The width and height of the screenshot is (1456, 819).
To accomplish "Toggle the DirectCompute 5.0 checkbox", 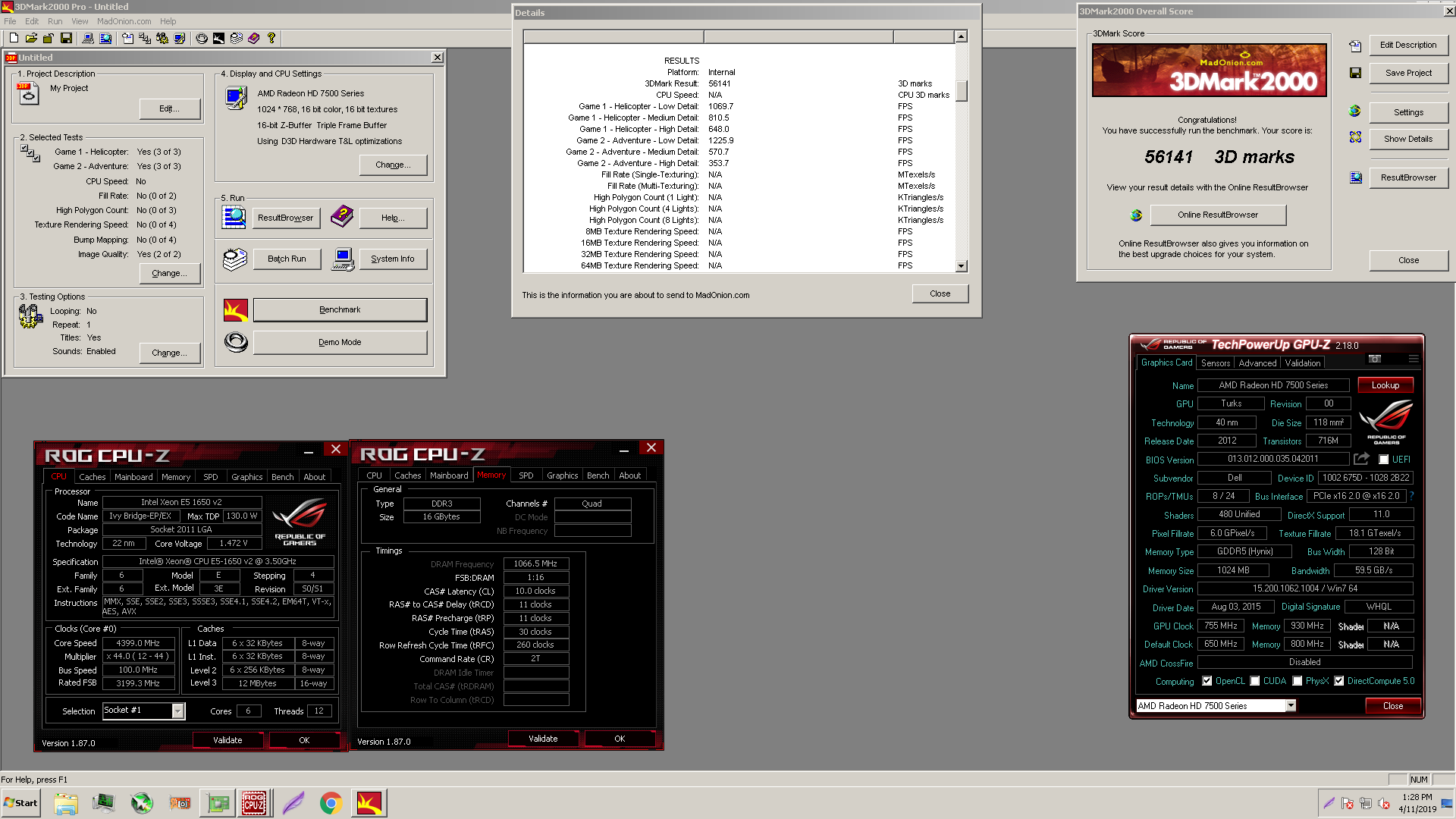I will point(1339,681).
